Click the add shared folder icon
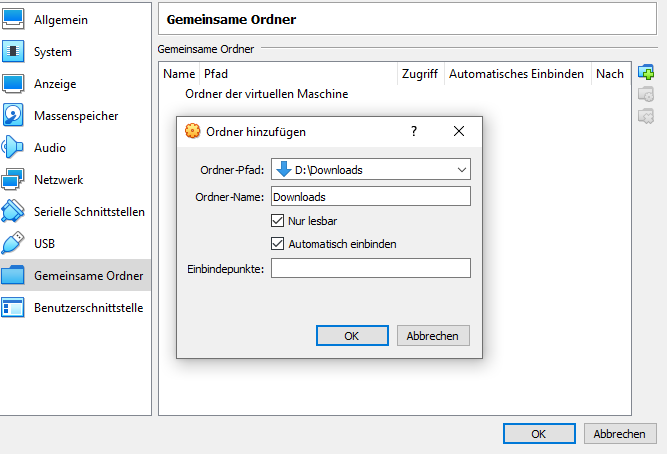The height and width of the screenshot is (454, 667). [646, 73]
